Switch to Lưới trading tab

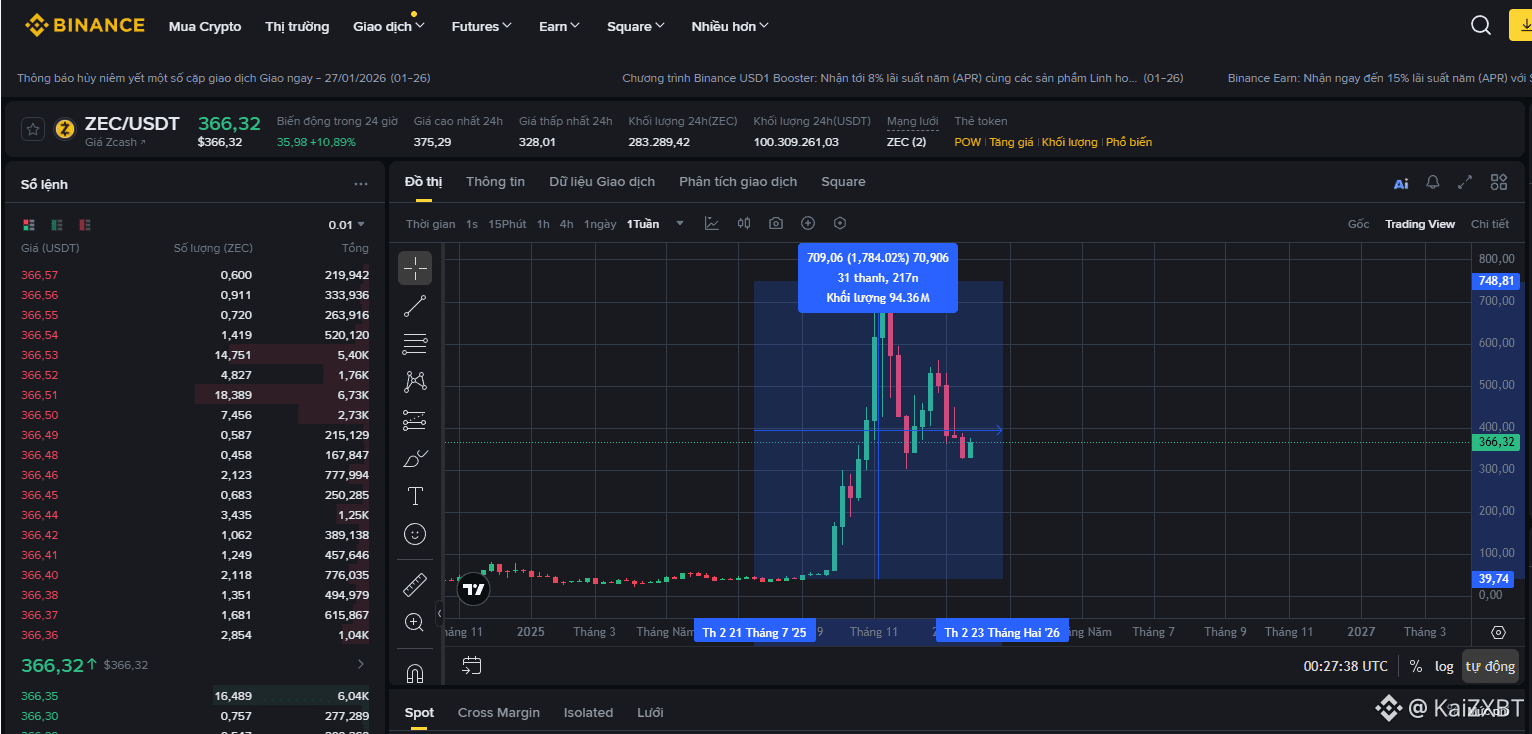tap(650, 713)
